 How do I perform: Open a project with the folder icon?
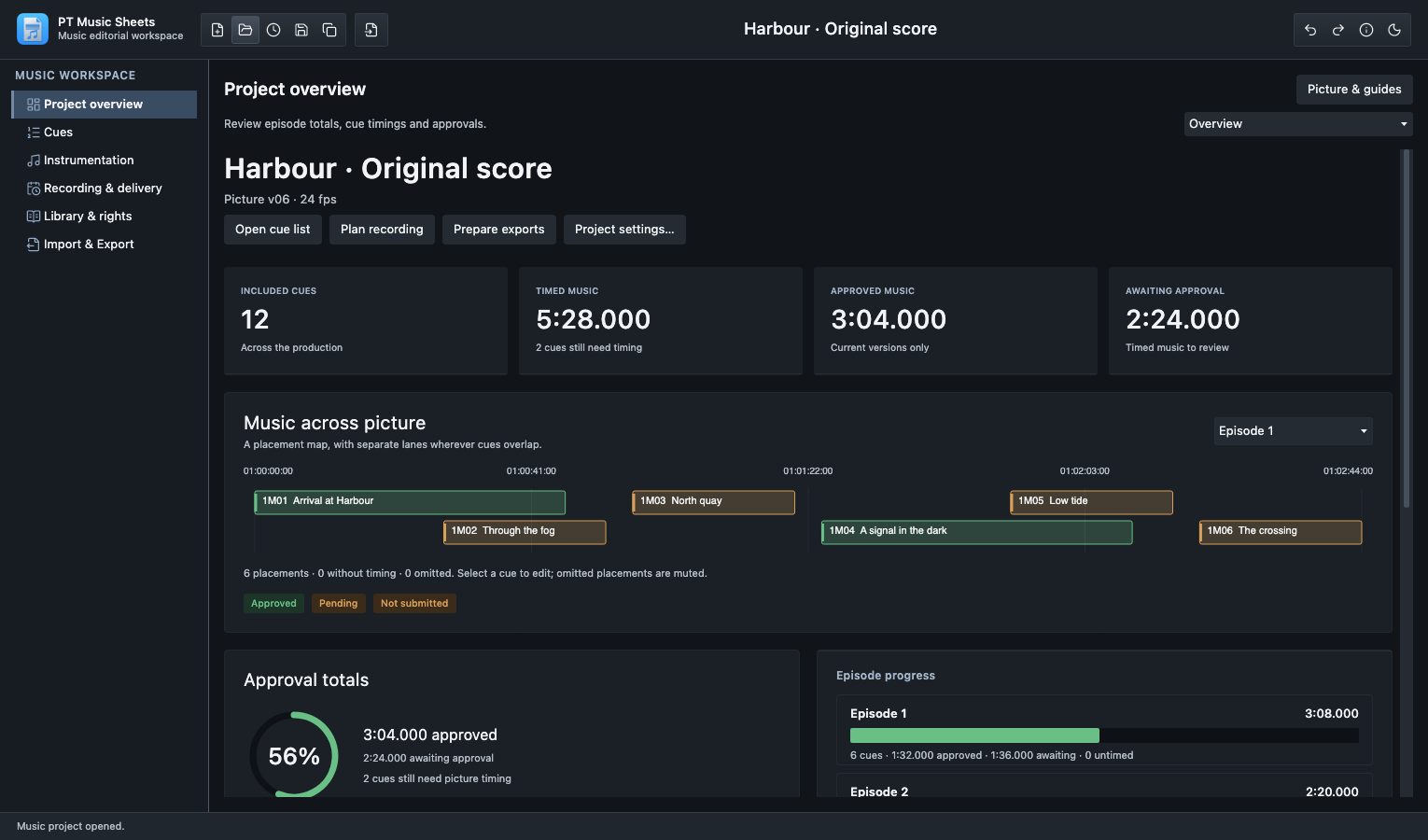pyautogui.click(x=245, y=30)
